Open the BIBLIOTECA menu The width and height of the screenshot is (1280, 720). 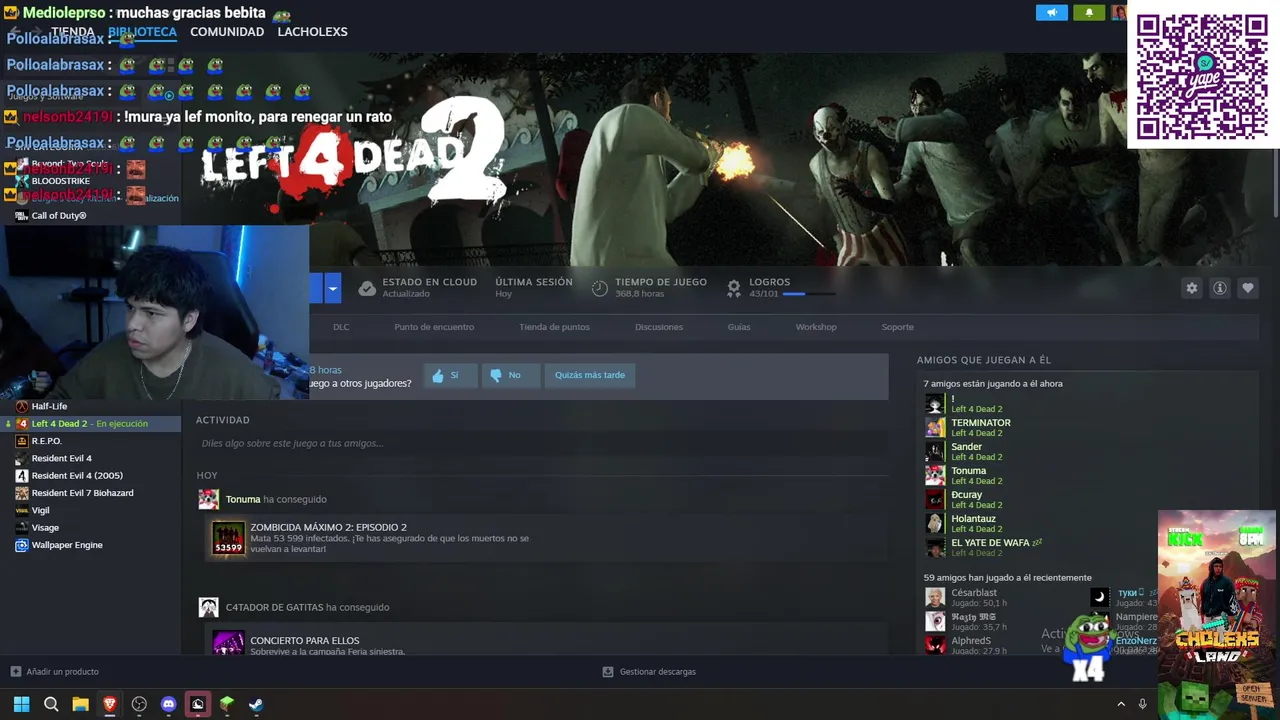coord(142,32)
